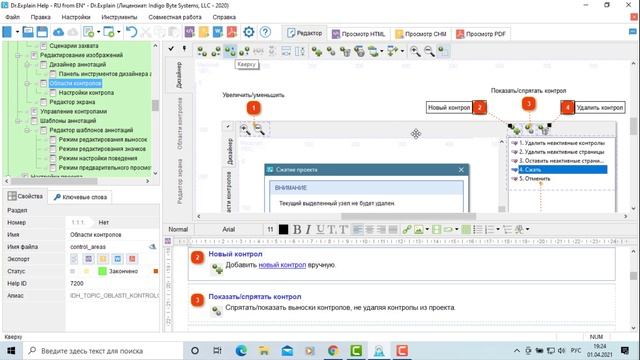640x360 pixels.
Task: Open the 'Совместная работа' menu
Action: pyautogui.click(x=175, y=17)
